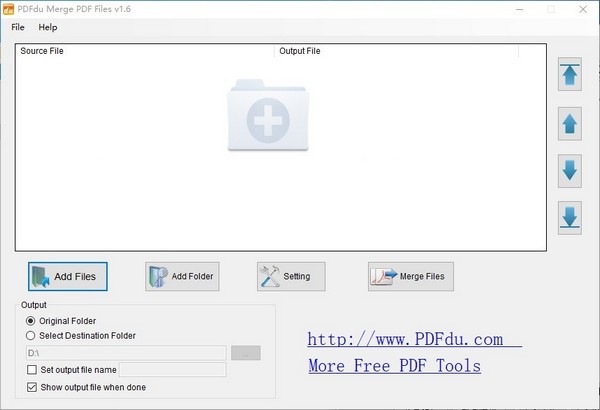
Task: Click the destination folder path field
Action: tap(126, 353)
